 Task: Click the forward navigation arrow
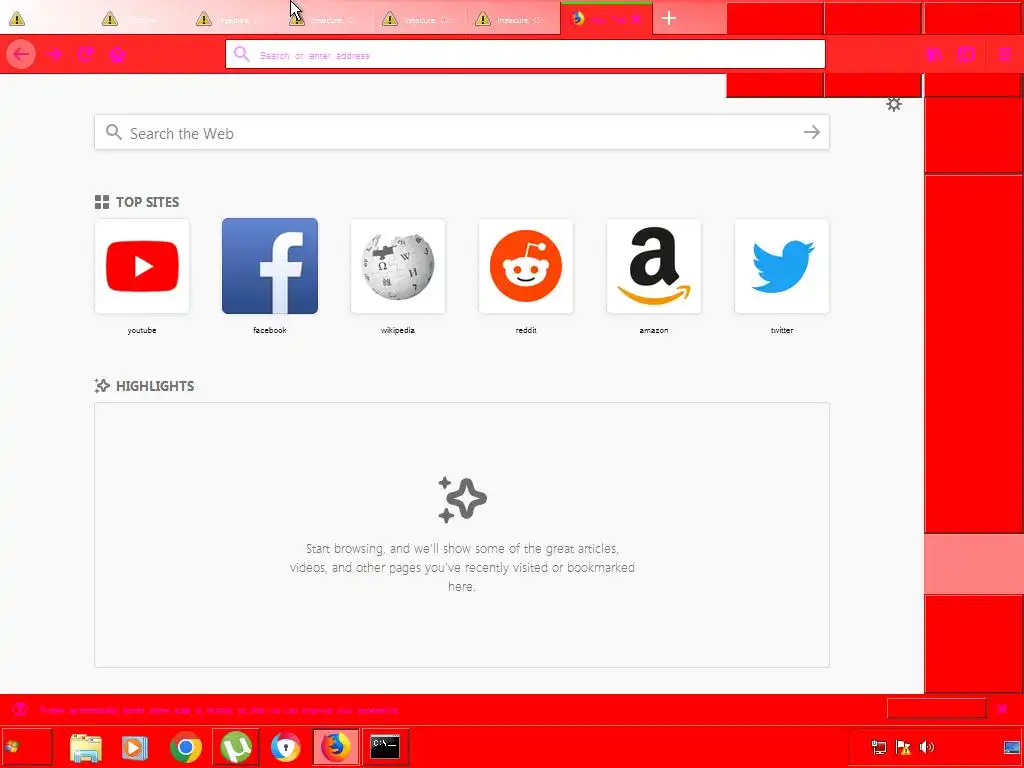point(55,54)
